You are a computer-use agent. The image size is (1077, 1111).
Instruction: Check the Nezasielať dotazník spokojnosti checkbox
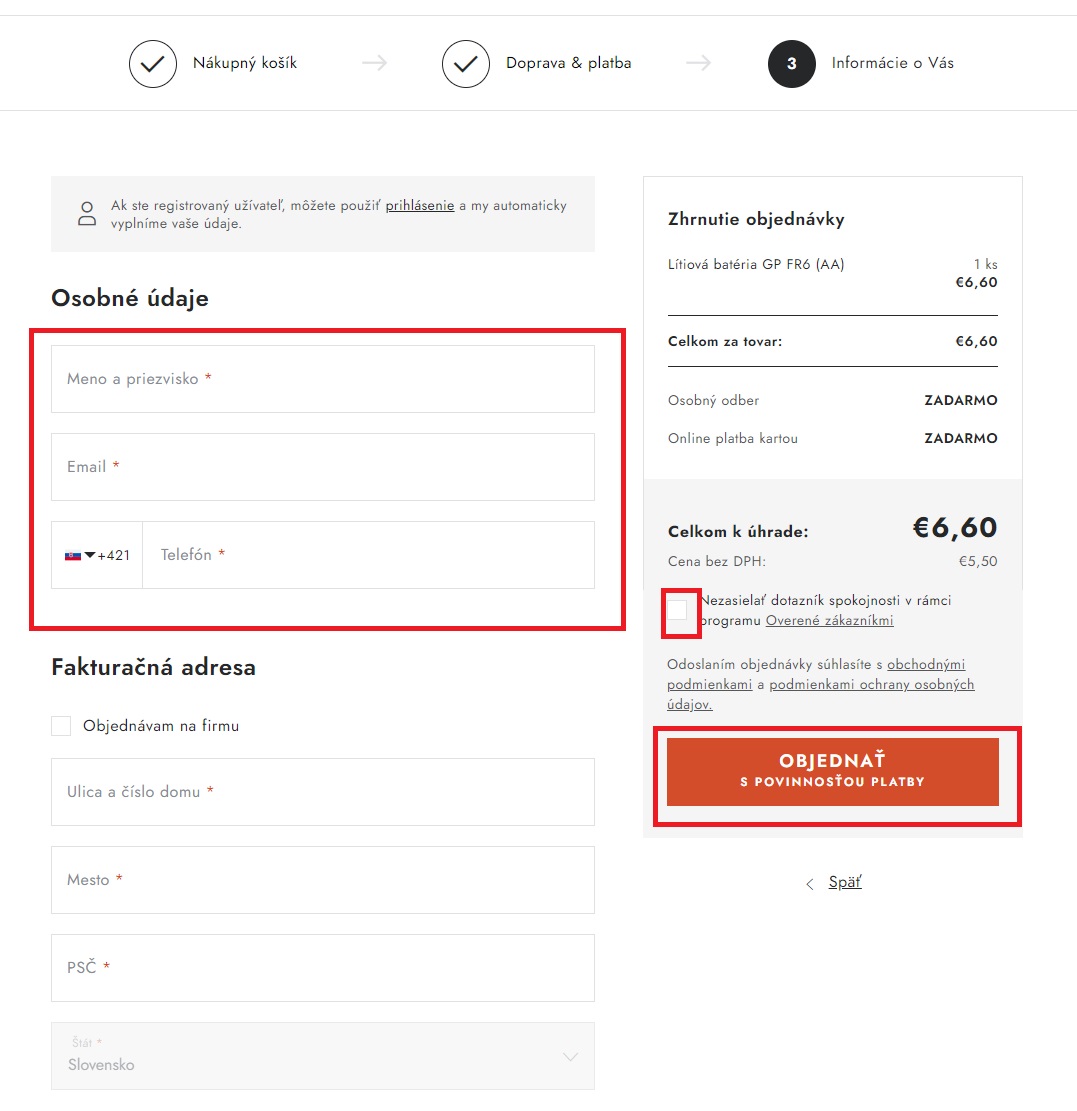coord(677,610)
